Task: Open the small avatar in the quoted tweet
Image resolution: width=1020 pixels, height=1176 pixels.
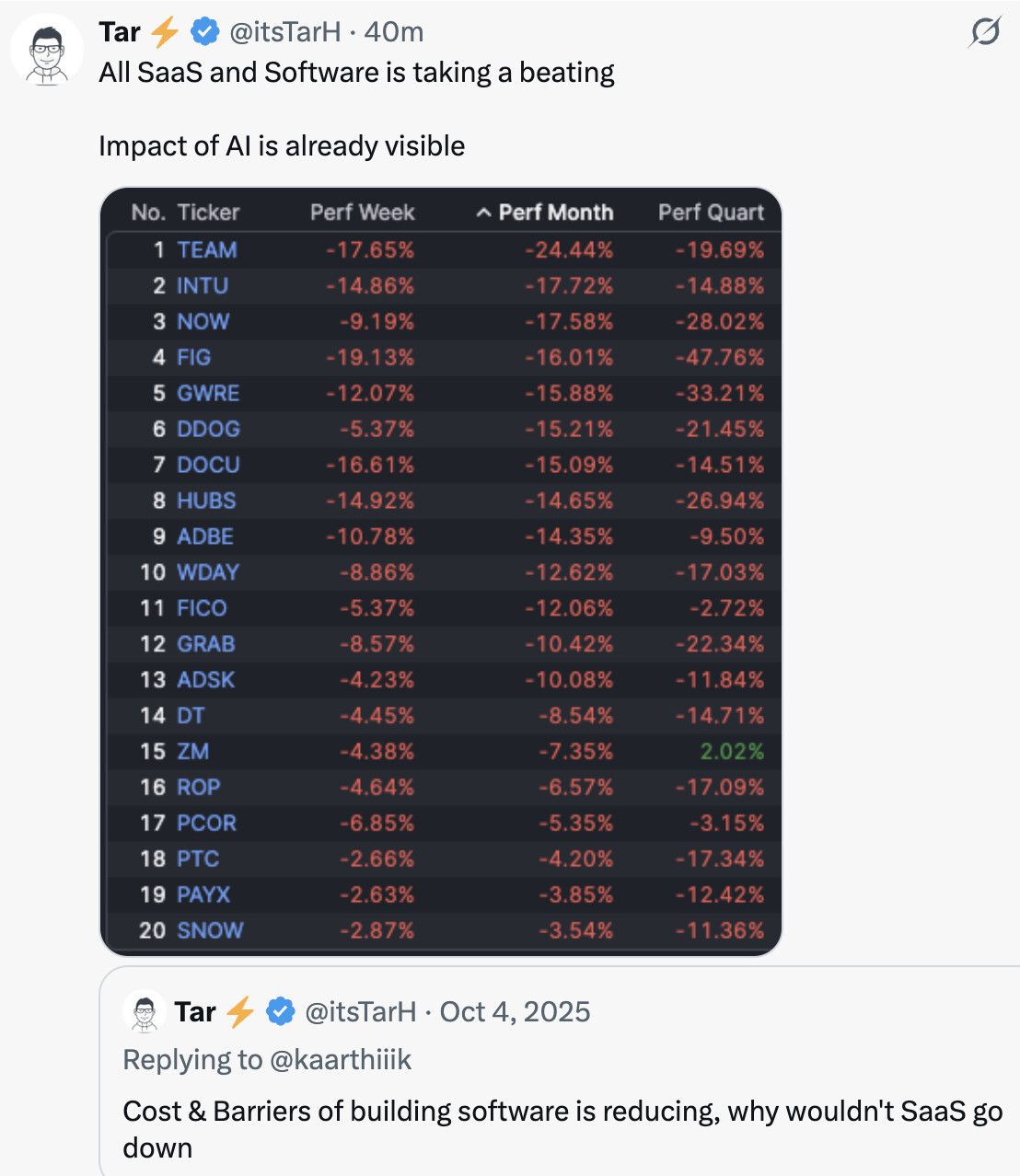Action: 144,1012
